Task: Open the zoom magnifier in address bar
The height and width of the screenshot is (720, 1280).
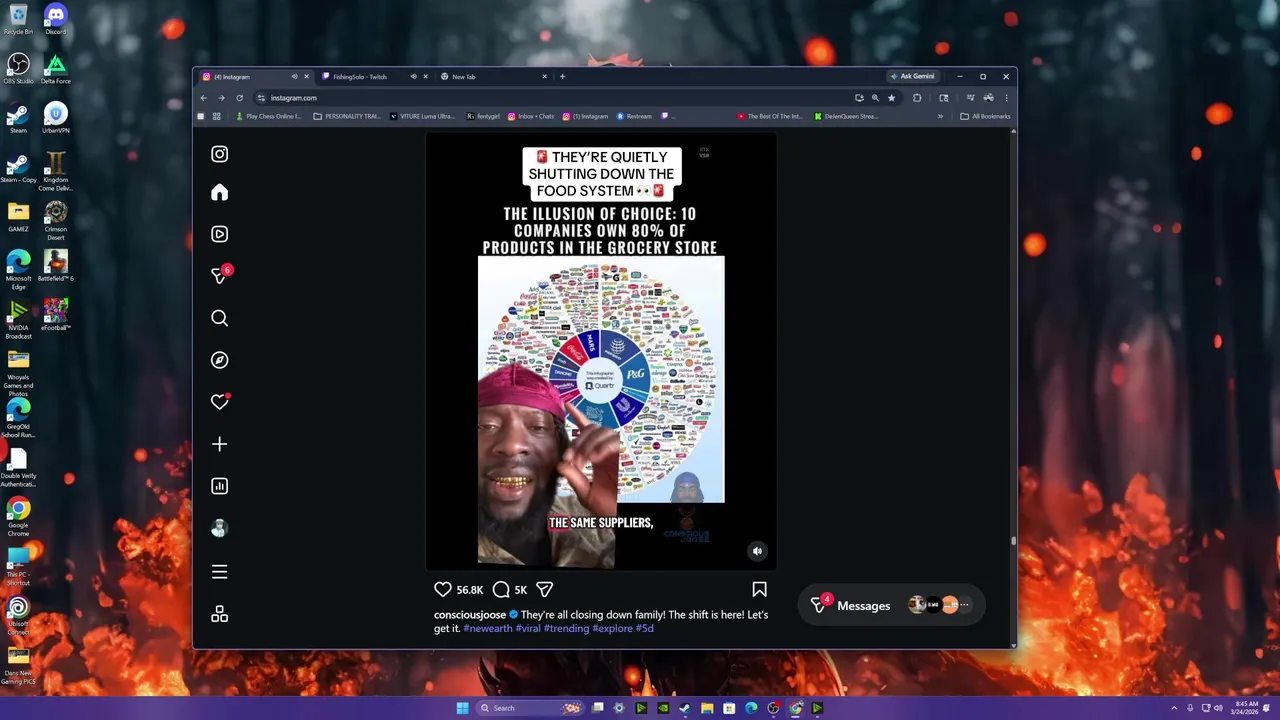Action: pyautogui.click(x=875, y=98)
